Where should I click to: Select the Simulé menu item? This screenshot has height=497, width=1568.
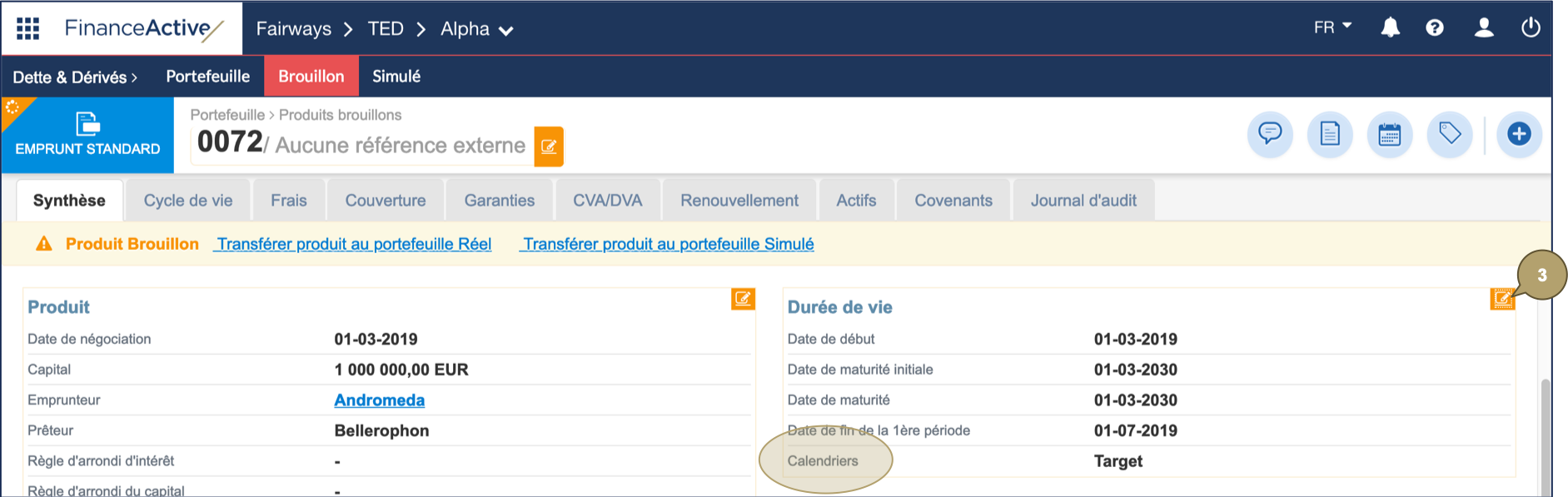coord(396,77)
